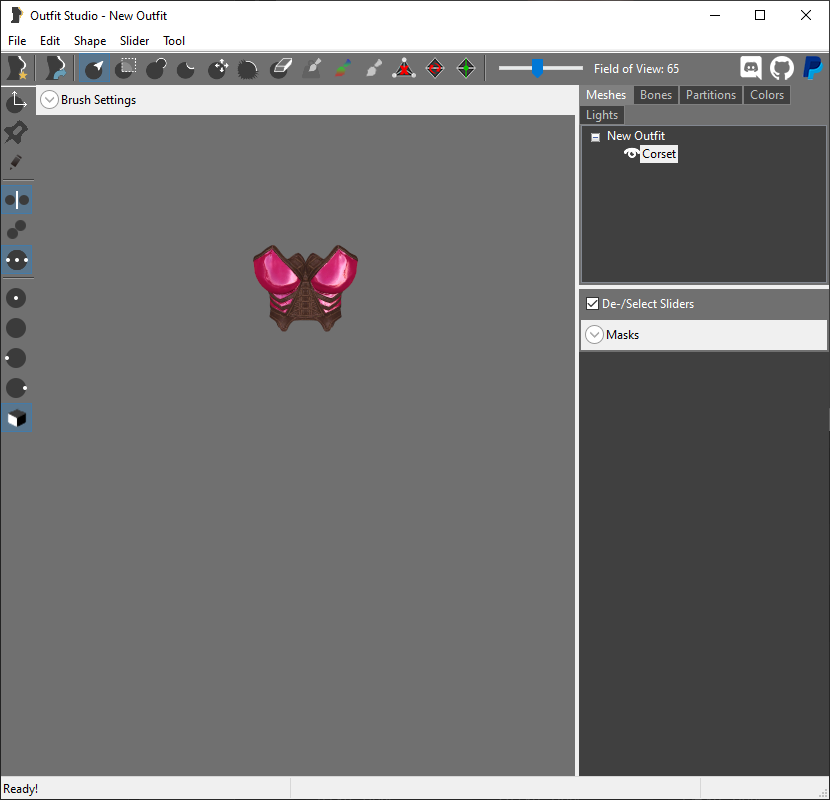This screenshot has height=800, width=830.
Task: Open the GitHub link icon
Action: (x=782, y=68)
